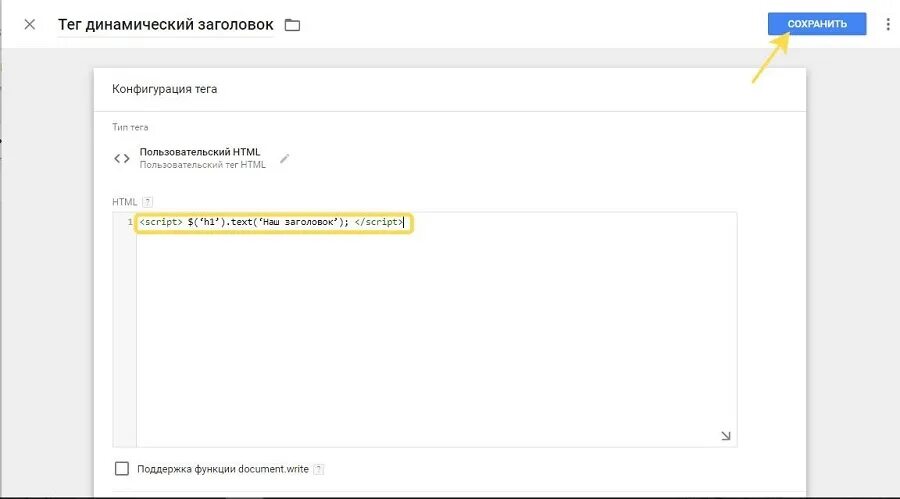The image size is (900, 499).
Task: Click the folder icon next to the tag name
Action: click(292, 25)
